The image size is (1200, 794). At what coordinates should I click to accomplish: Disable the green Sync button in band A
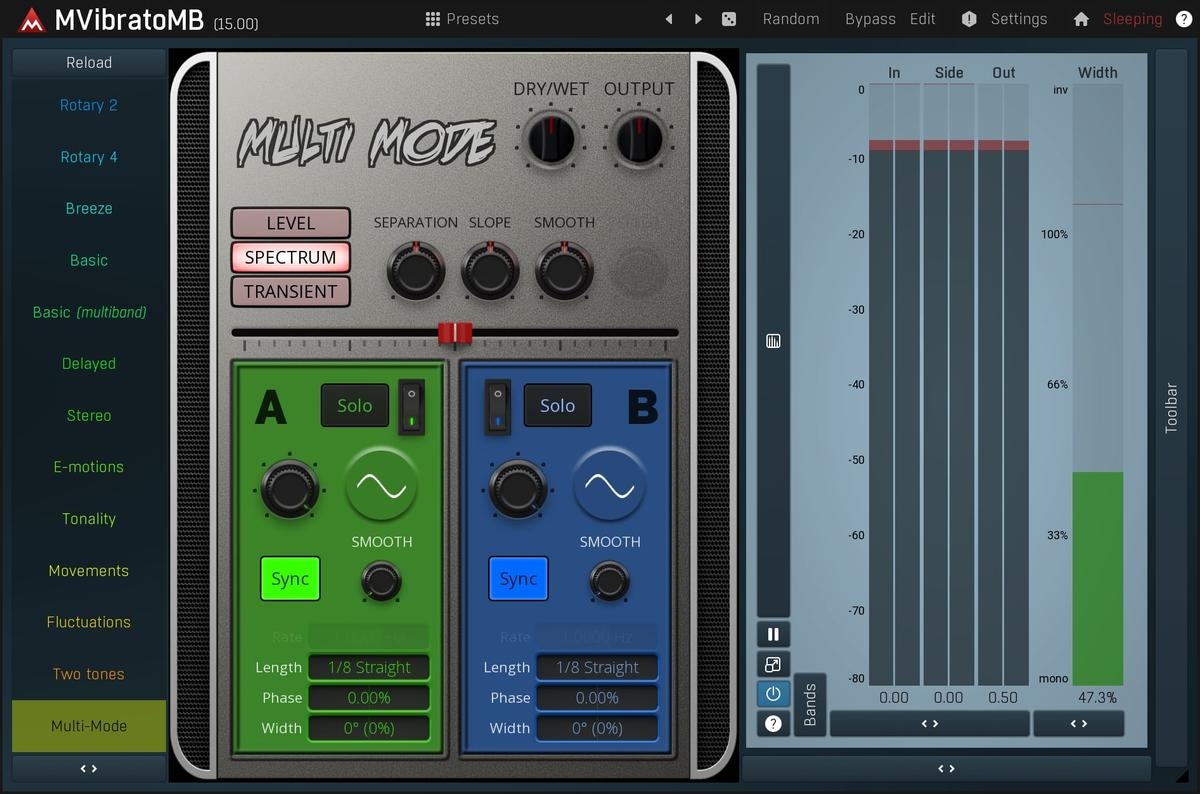point(290,579)
